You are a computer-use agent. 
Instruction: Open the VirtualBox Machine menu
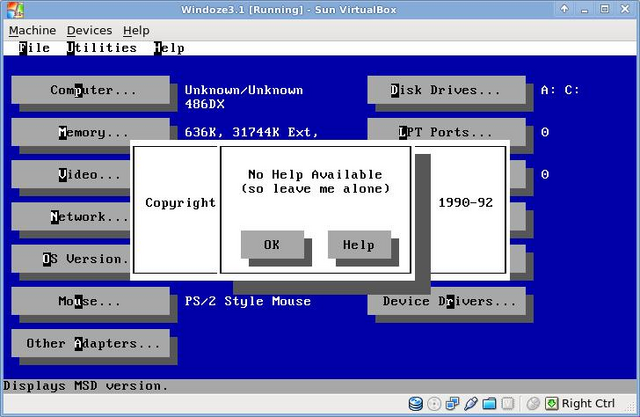(x=32, y=31)
